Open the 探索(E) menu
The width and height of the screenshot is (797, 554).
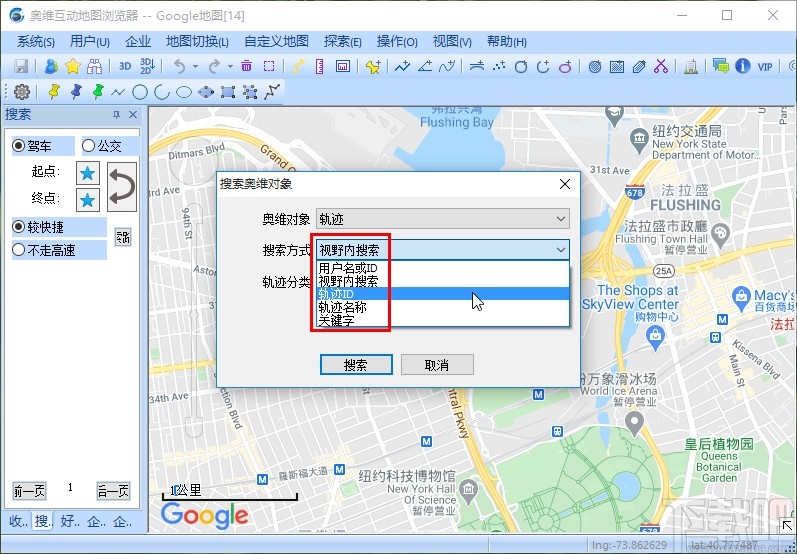343,42
